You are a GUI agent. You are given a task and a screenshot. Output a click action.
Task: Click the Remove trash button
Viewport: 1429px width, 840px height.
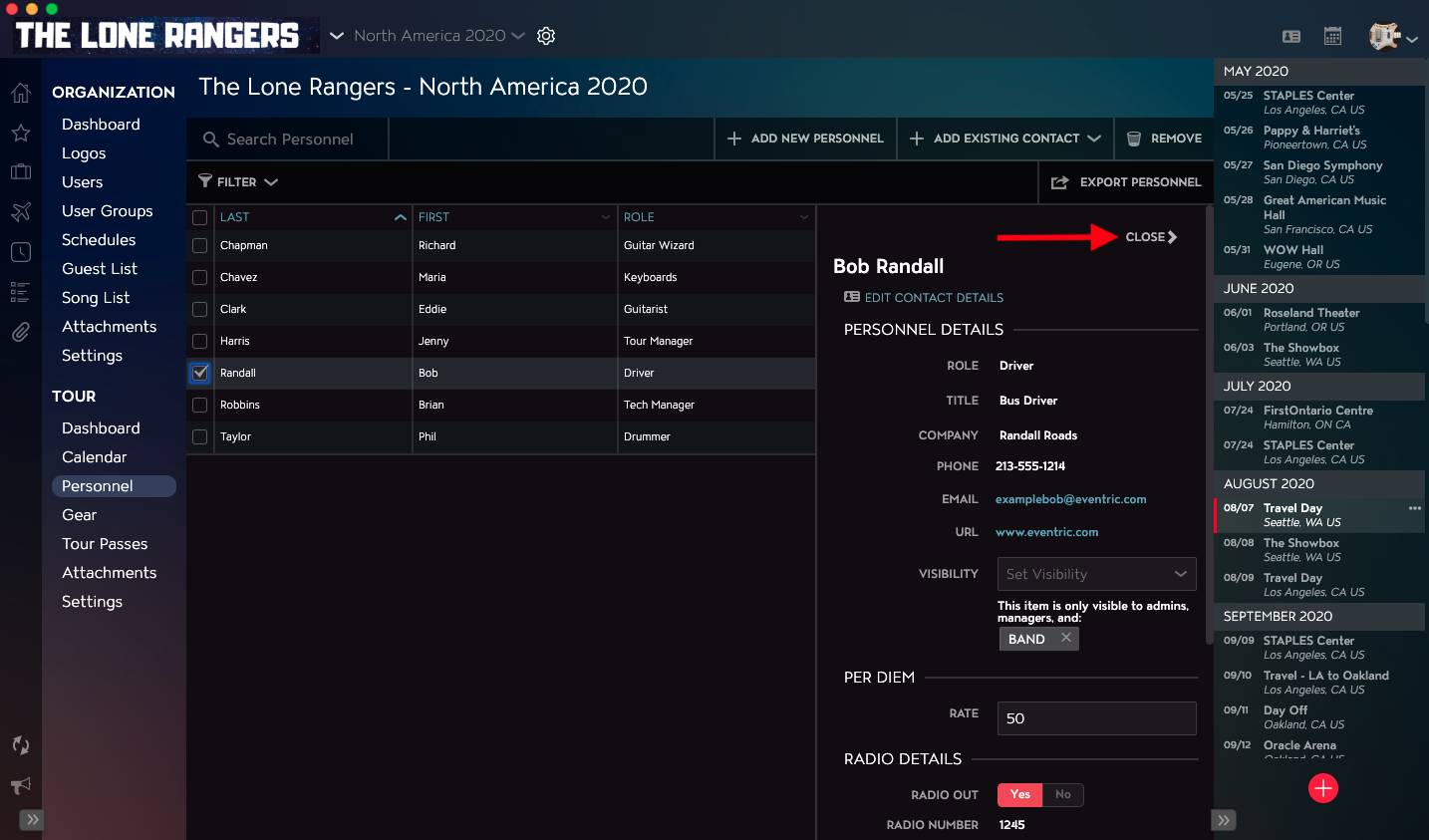[x=1164, y=139]
